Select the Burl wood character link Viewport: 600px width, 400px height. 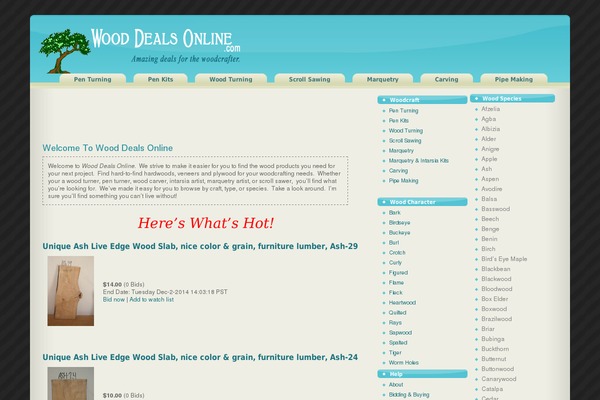tap(394, 242)
